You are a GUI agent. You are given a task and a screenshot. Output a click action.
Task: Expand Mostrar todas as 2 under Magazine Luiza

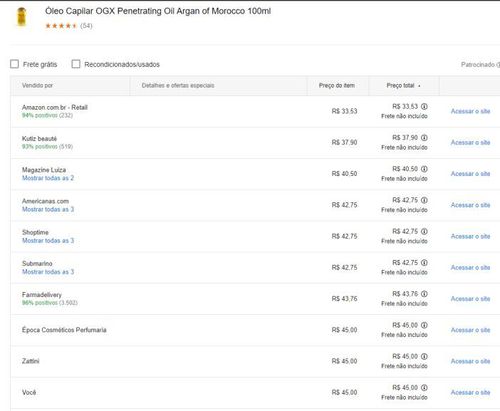click(x=48, y=178)
